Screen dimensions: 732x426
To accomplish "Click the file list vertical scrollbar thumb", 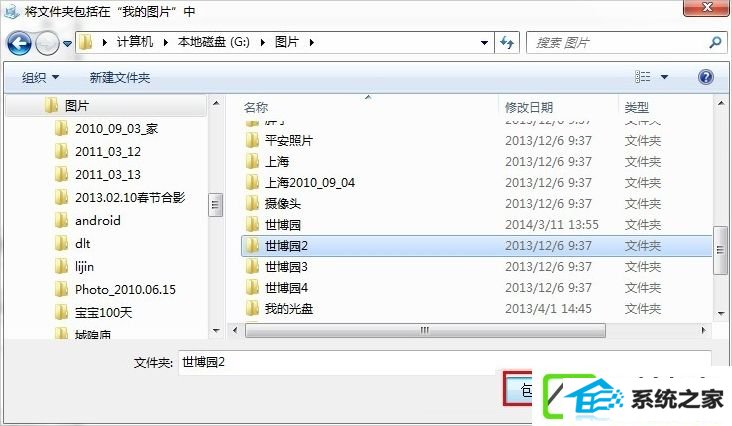I will pyautogui.click(x=720, y=250).
